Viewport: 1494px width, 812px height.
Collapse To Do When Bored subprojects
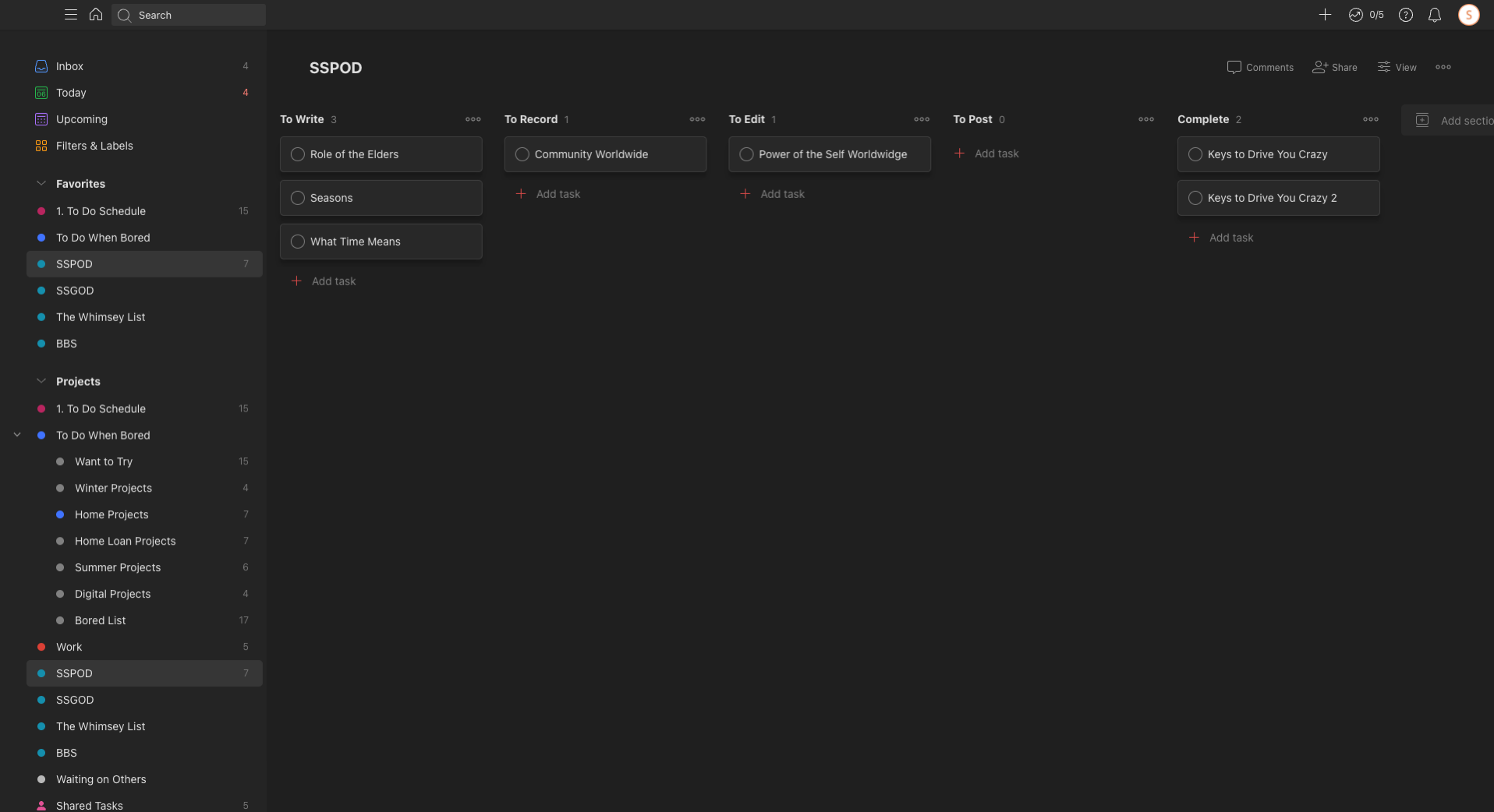[17, 435]
